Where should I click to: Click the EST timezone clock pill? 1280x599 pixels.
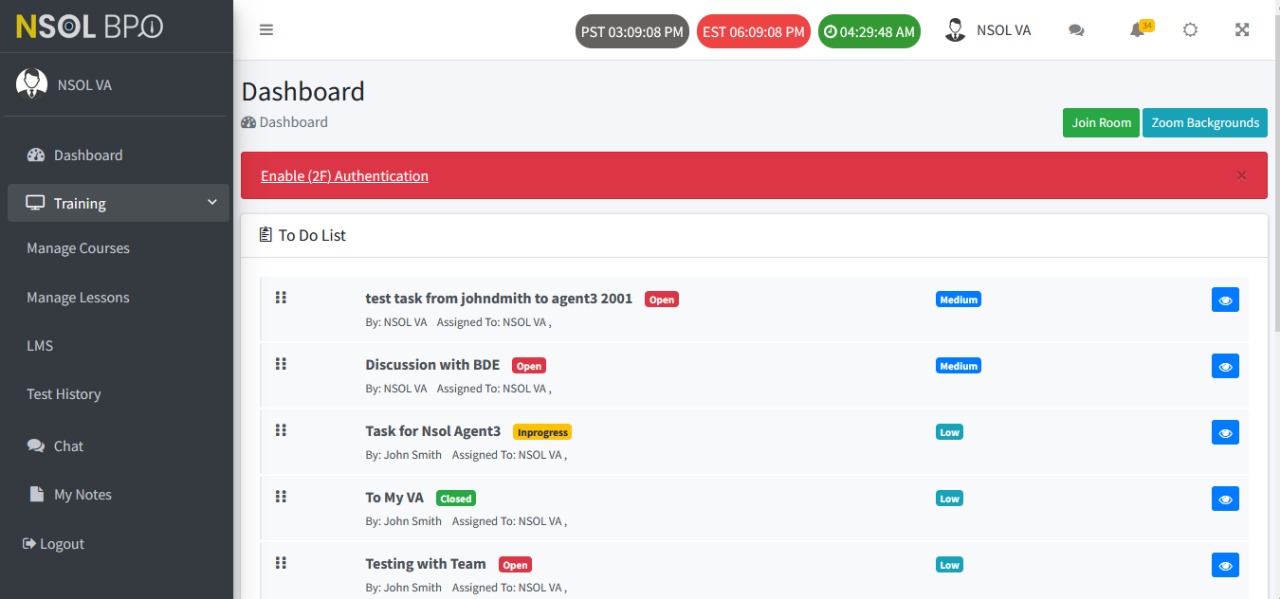tap(753, 30)
